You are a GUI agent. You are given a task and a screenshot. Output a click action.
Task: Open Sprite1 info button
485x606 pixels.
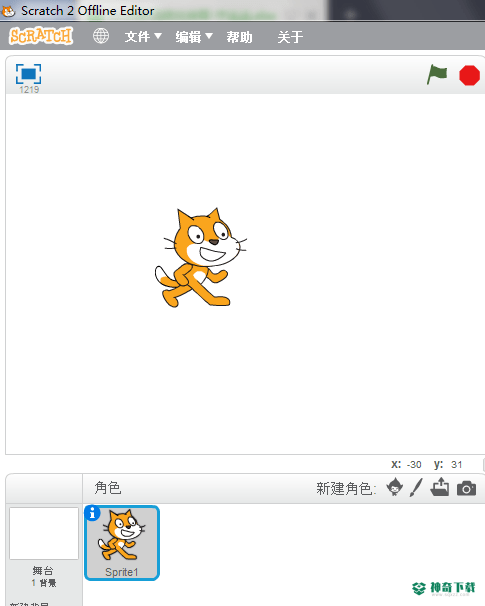click(92, 513)
